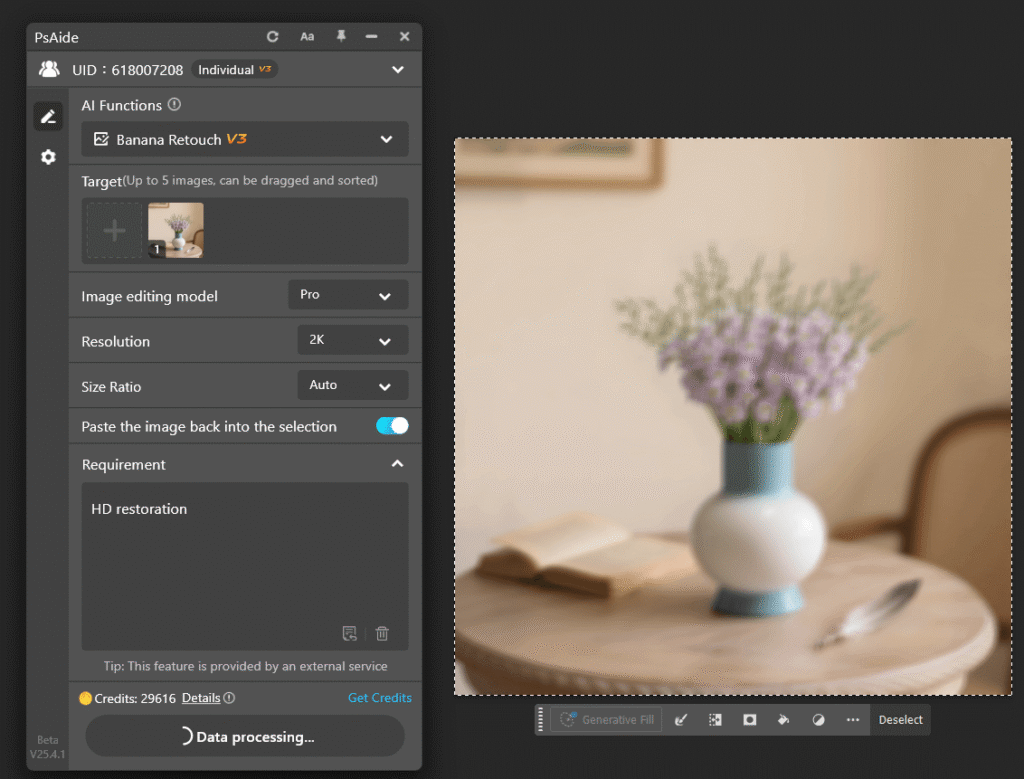Open the Aa text size icon in PsAide
1024x779 pixels.
coord(307,36)
